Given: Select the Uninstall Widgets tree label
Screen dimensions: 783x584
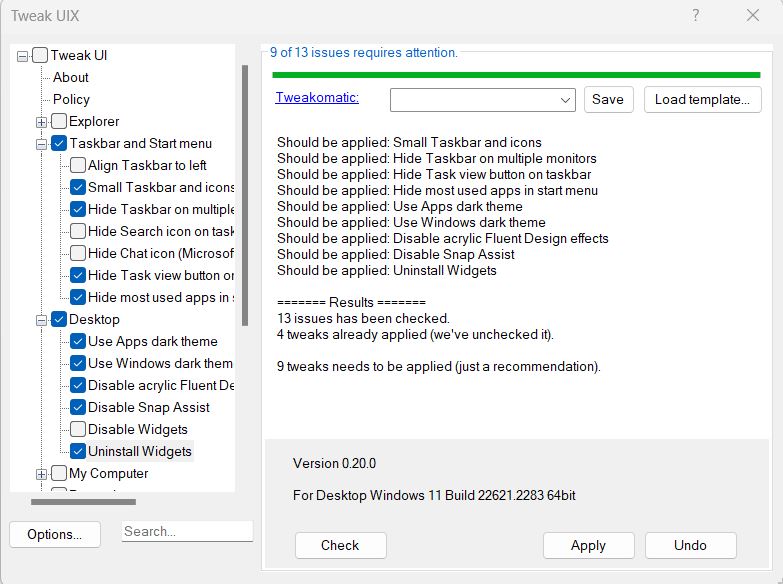Looking at the screenshot, I should 140,451.
